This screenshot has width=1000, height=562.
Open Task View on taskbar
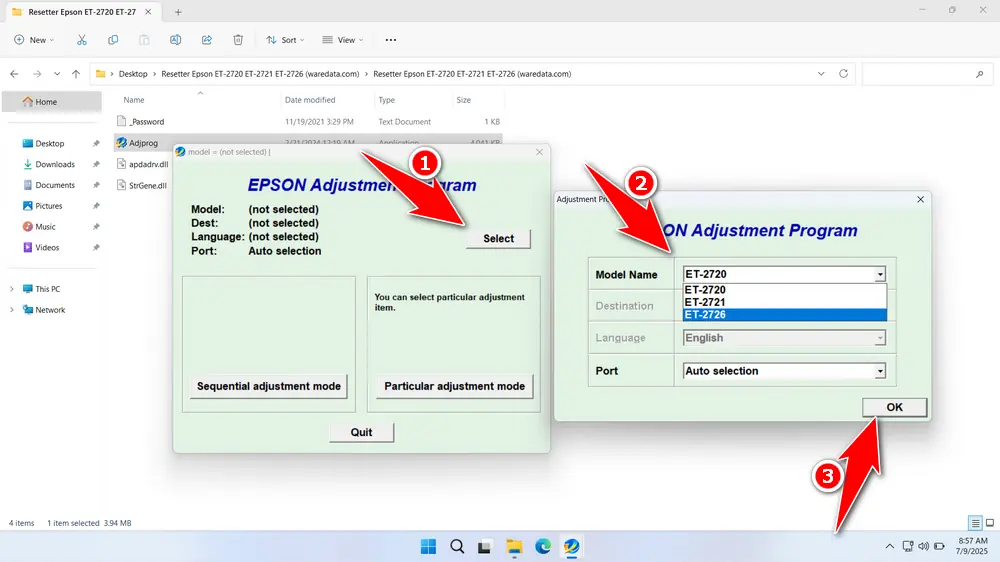(485, 546)
